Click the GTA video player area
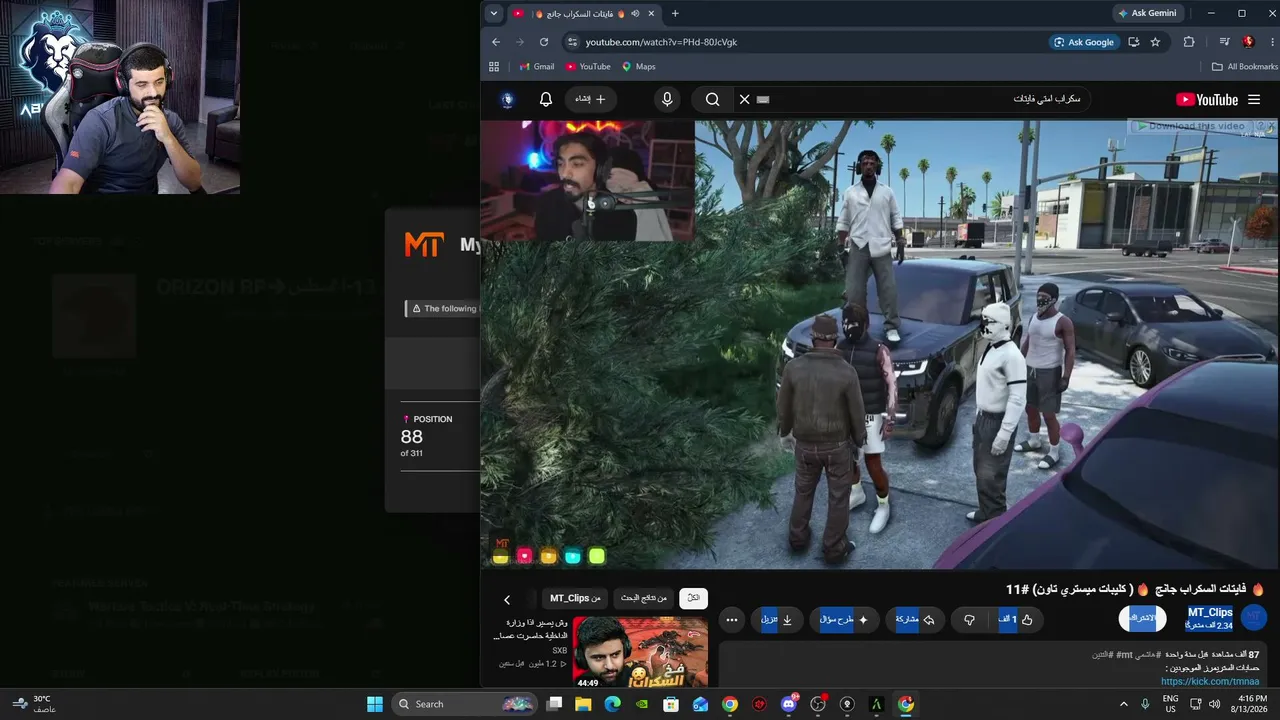The width and height of the screenshot is (1280, 720). [879, 344]
